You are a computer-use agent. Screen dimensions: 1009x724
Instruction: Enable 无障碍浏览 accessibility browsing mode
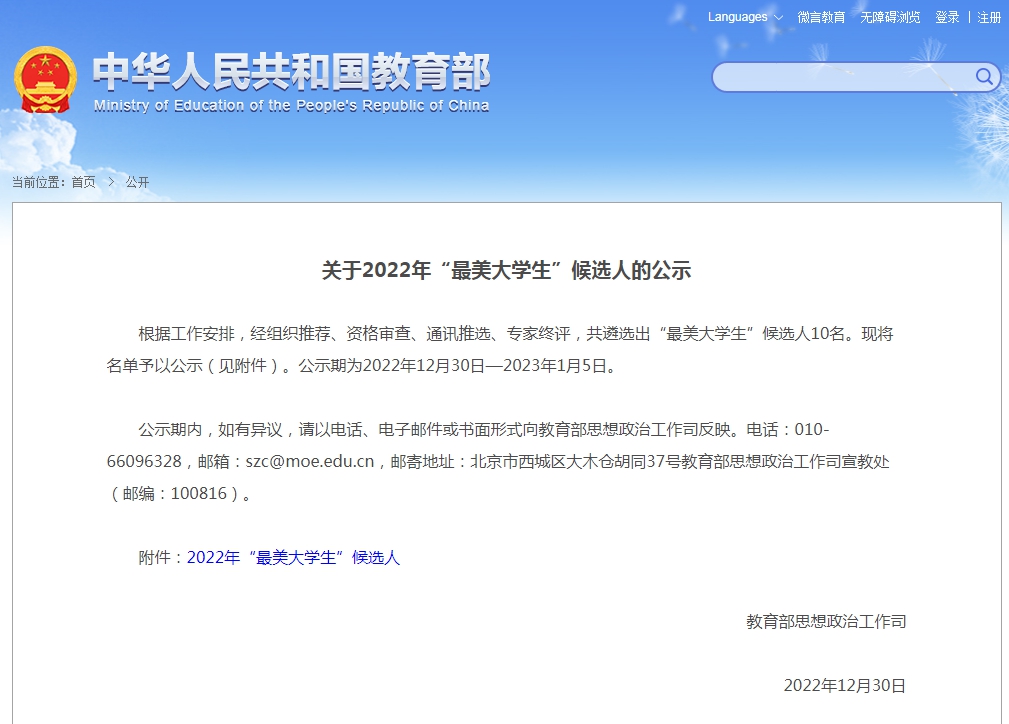[890, 17]
